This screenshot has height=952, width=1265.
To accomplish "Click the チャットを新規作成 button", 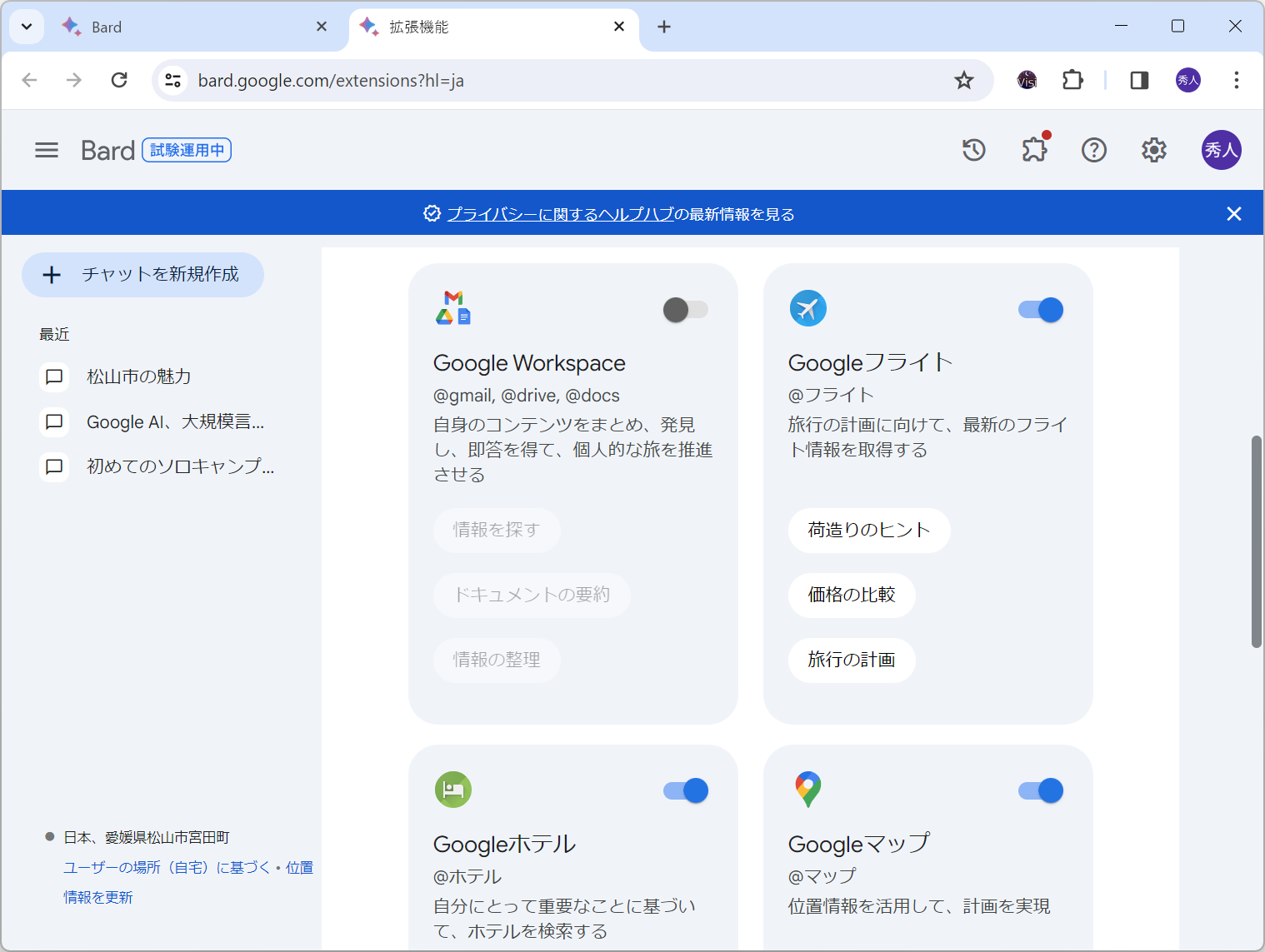I will (x=142, y=274).
